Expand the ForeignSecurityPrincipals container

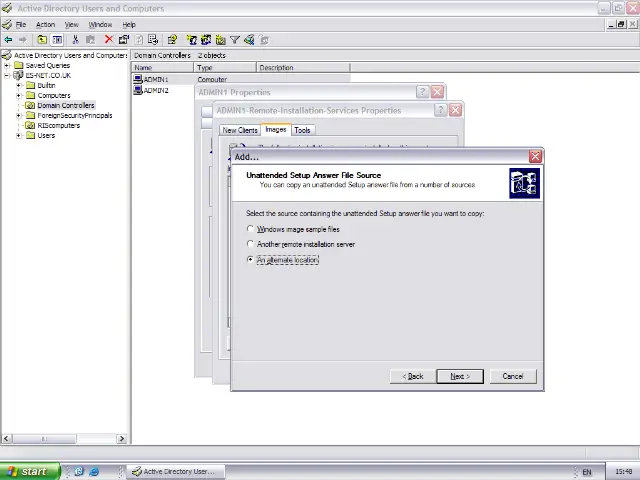(18, 116)
